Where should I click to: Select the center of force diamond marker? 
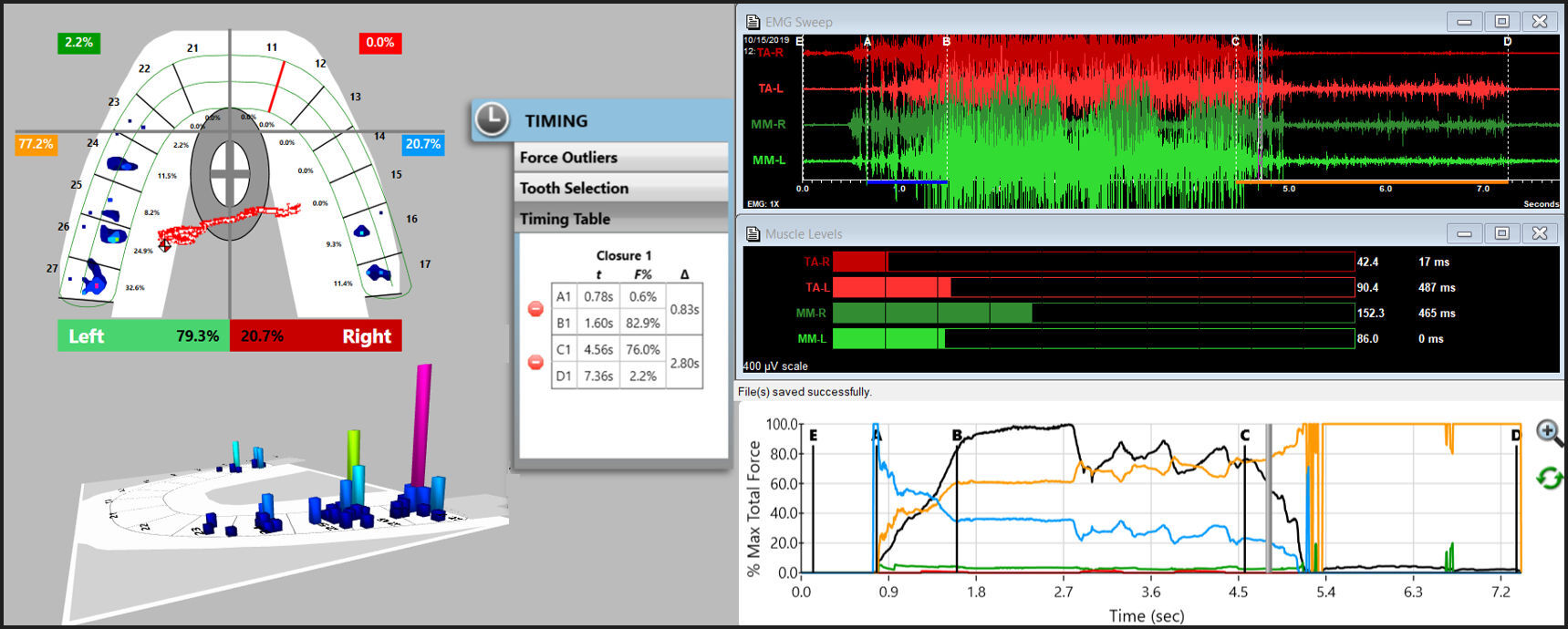pos(164,245)
